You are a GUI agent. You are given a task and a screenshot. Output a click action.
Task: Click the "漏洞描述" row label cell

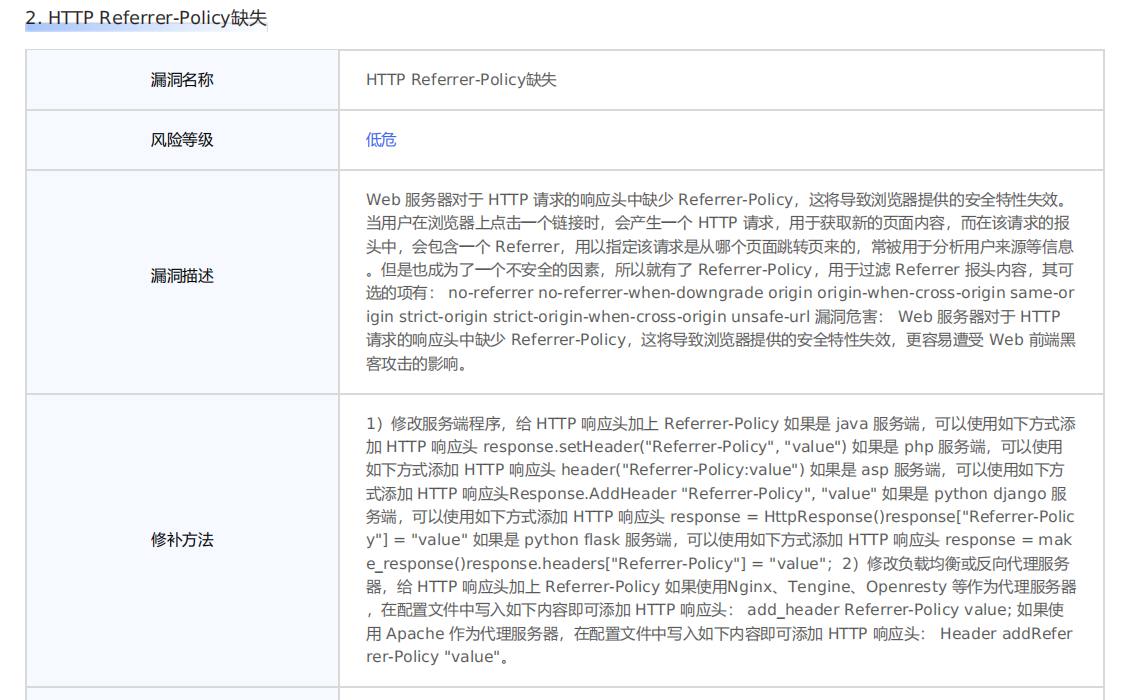(x=182, y=276)
